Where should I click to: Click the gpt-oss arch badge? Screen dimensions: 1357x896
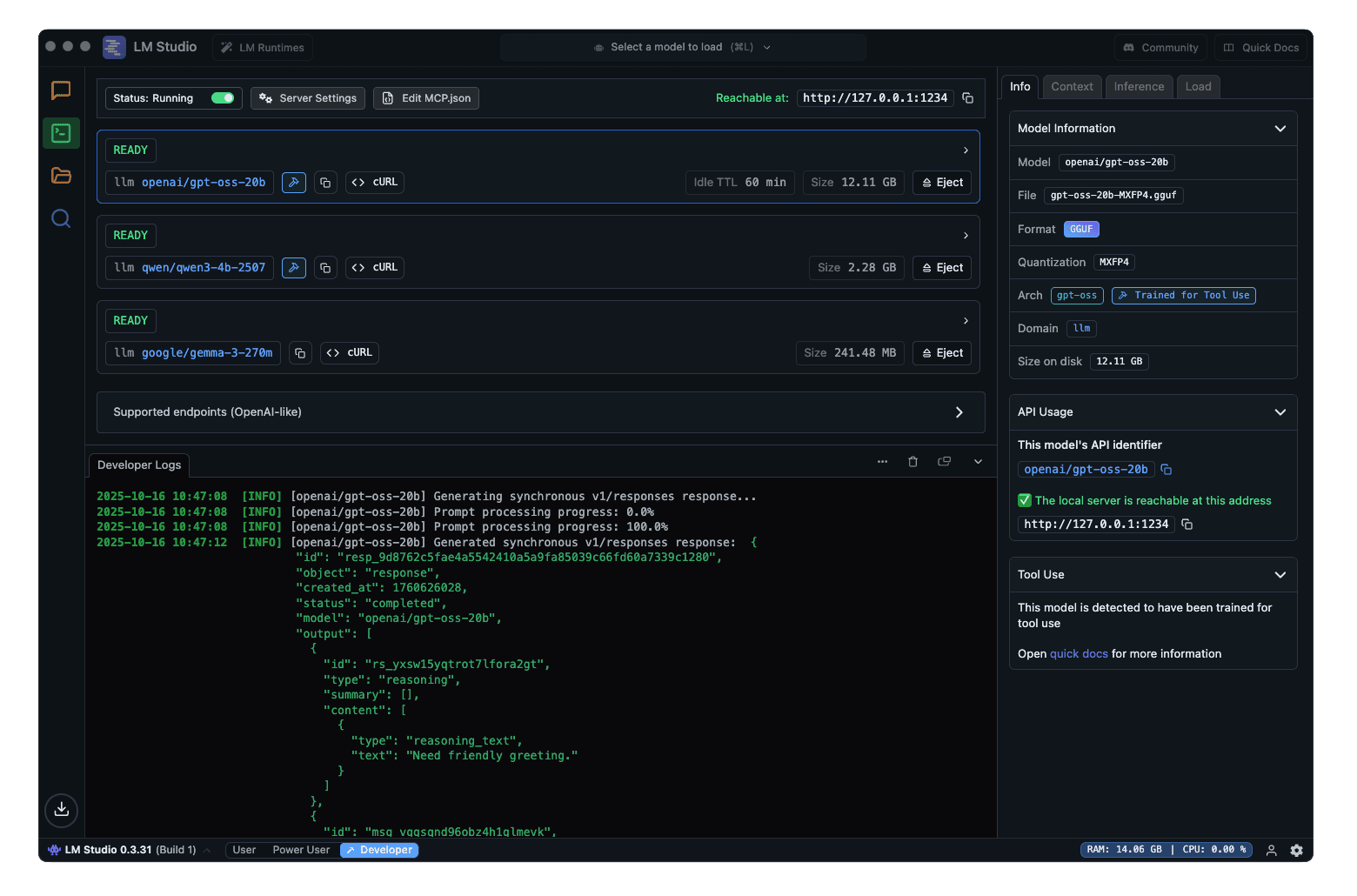point(1077,296)
